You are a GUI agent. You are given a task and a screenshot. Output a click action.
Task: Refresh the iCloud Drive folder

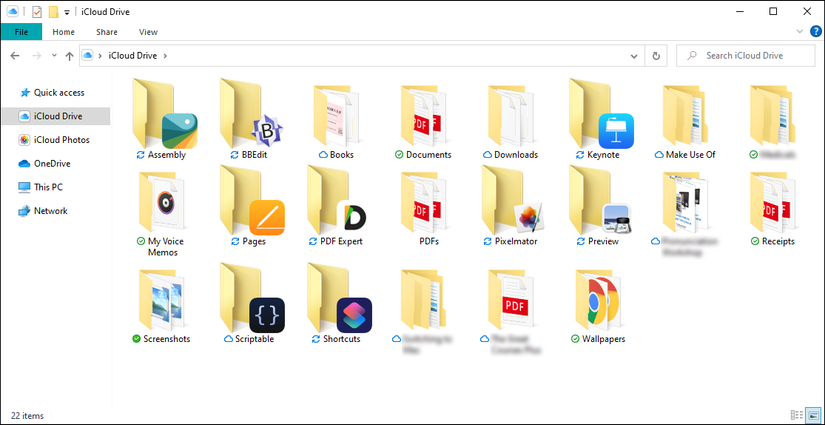656,56
